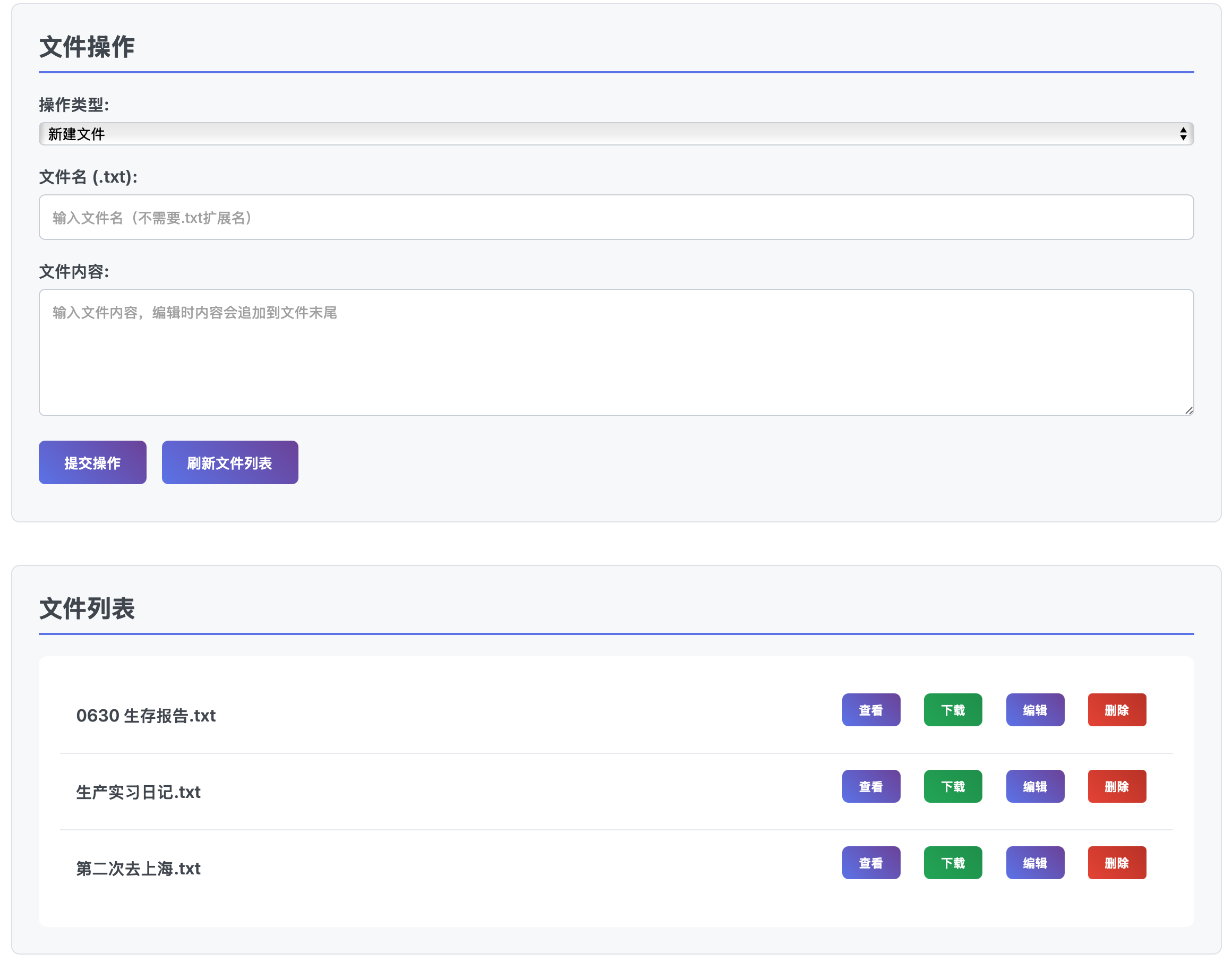
Task: Download 第二次去上海.txt
Action: [953, 863]
